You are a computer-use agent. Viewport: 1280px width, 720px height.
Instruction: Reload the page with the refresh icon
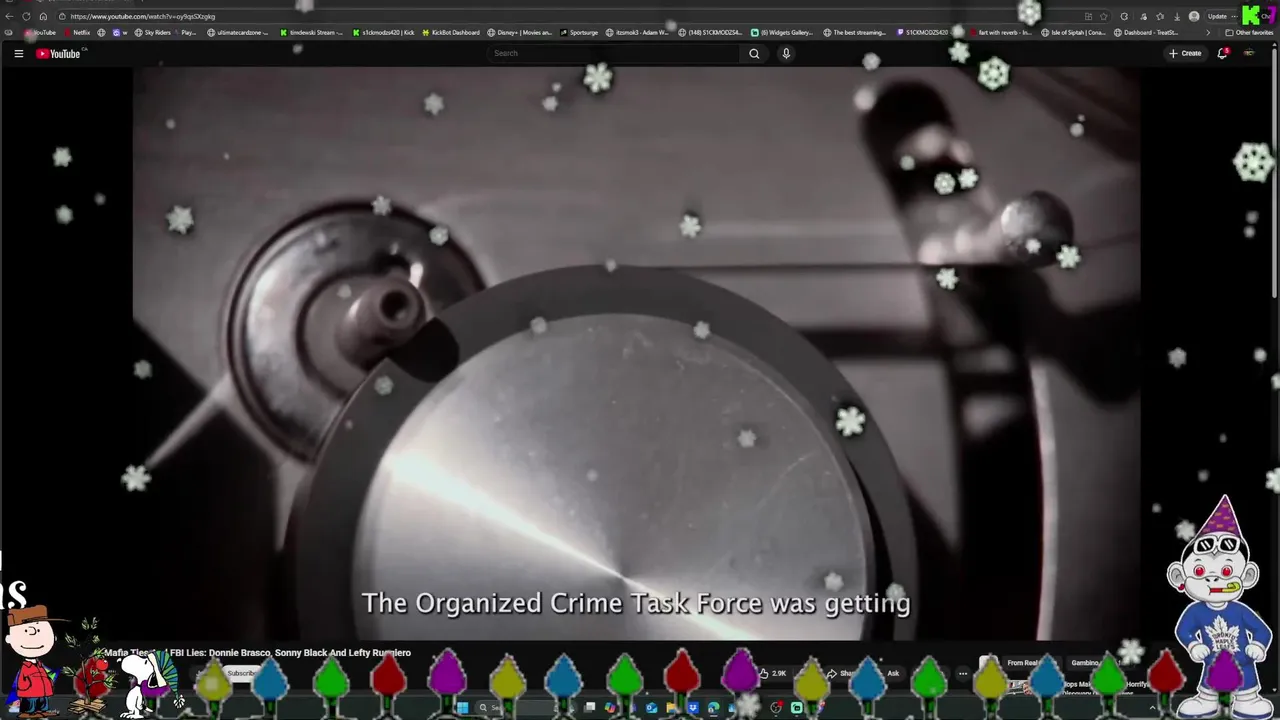(26, 16)
